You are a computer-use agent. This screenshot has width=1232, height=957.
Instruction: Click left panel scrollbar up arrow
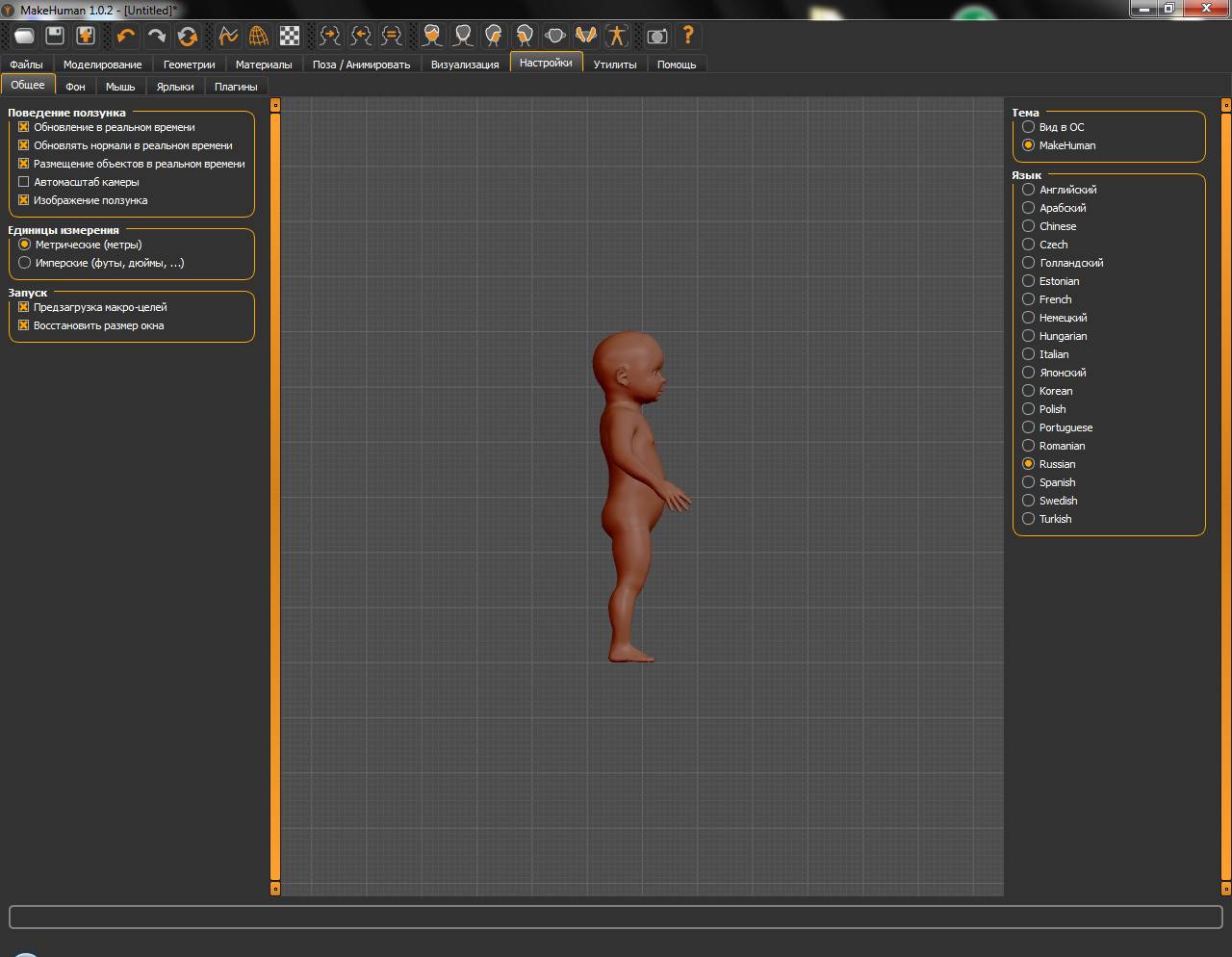pos(275,104)
